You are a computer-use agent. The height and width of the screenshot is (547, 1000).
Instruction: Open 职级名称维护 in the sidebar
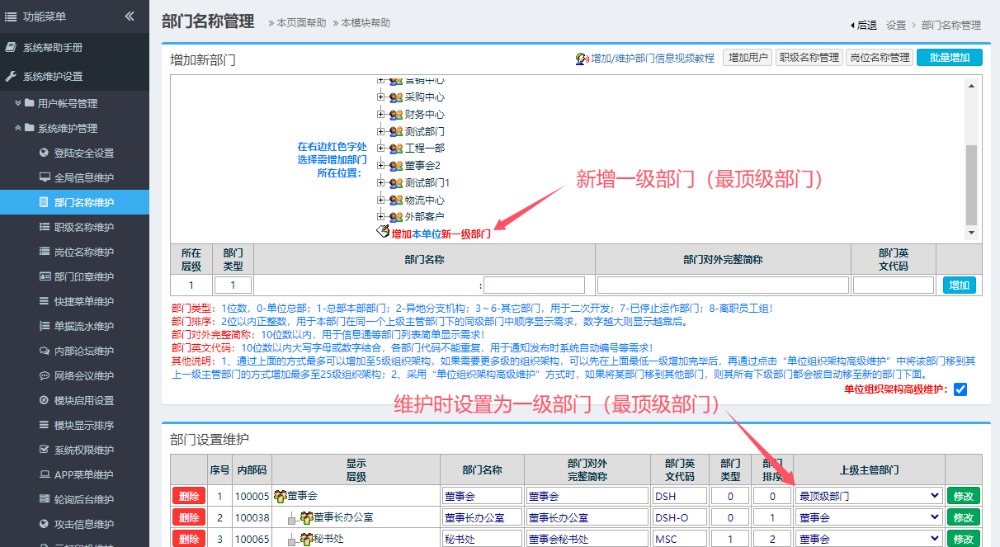(83, 227)
